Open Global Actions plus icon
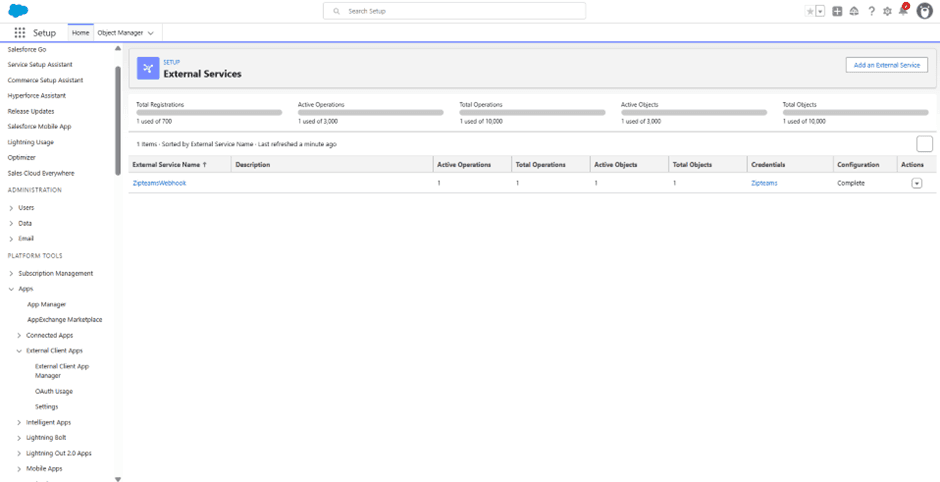 coord(837,11)
